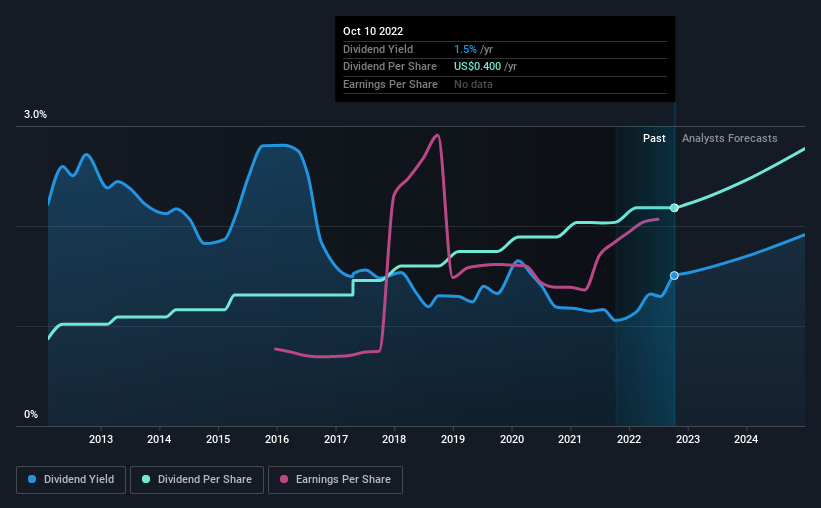
Task: Click the 1.5% dividend yield value in tooltip
Action: click(465, 49)
